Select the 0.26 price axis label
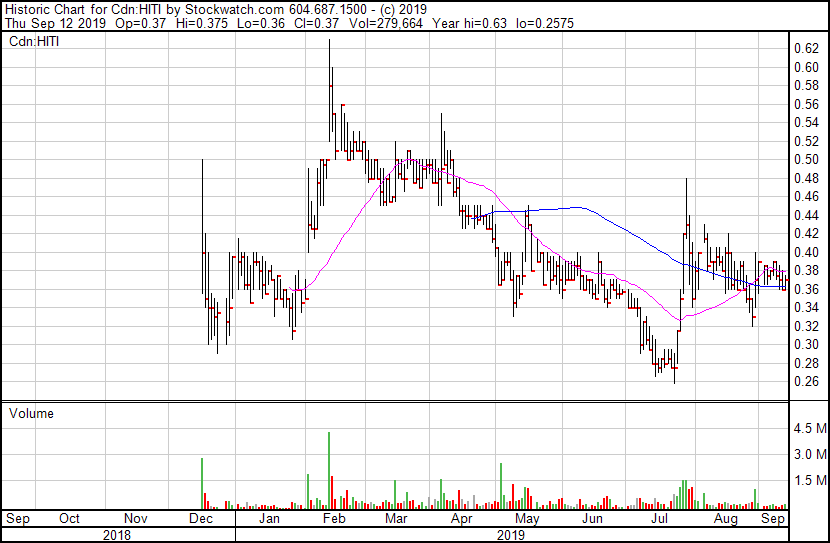The image size is (830, 543). 807,382
